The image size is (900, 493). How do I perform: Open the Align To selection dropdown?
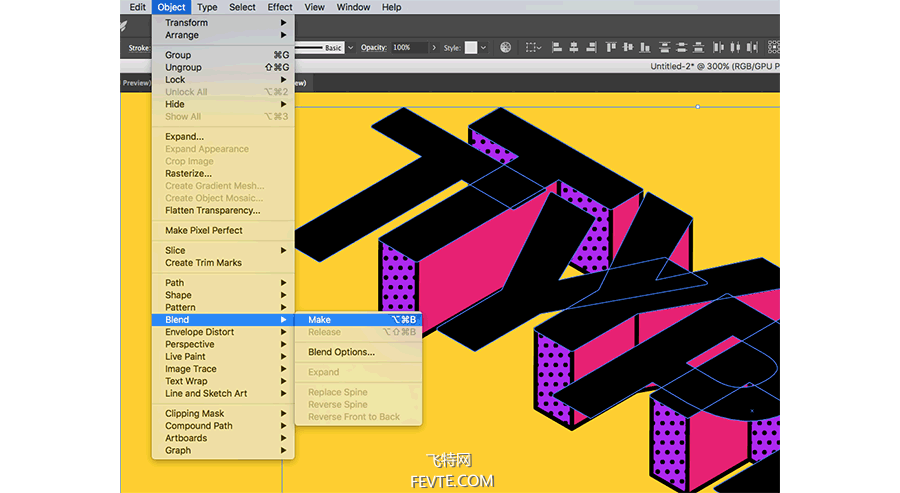click(533, 48)
